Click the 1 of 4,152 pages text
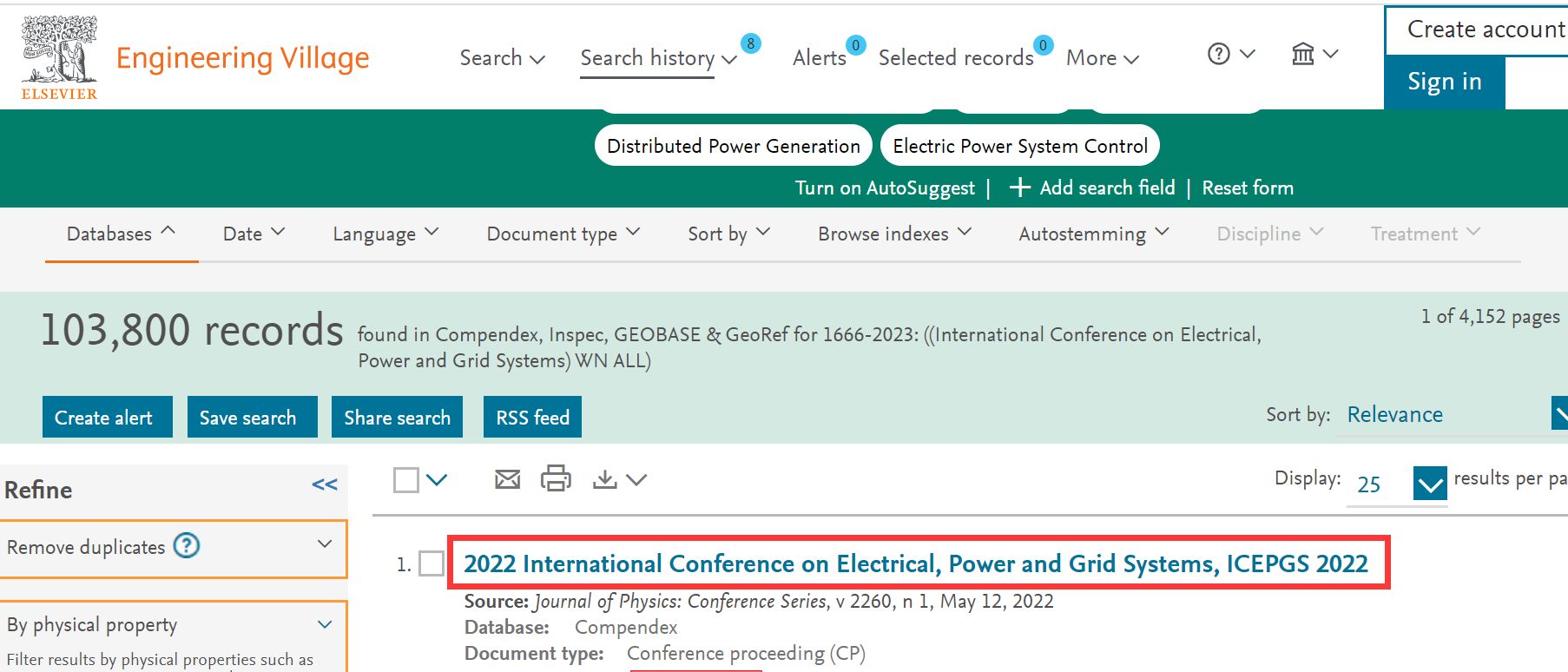 tap(1490, 316)
